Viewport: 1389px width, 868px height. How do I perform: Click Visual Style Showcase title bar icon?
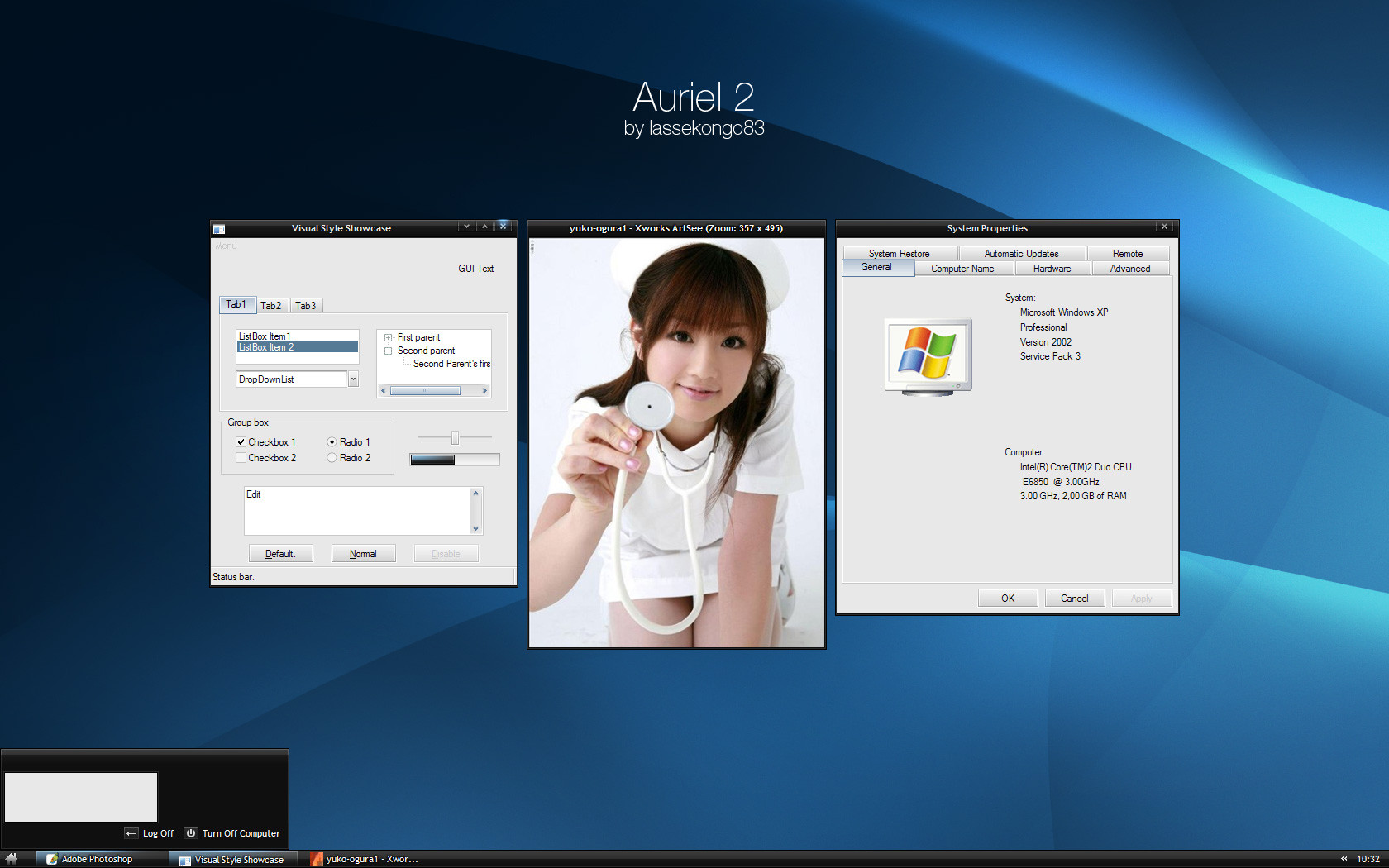pos(219,229)
